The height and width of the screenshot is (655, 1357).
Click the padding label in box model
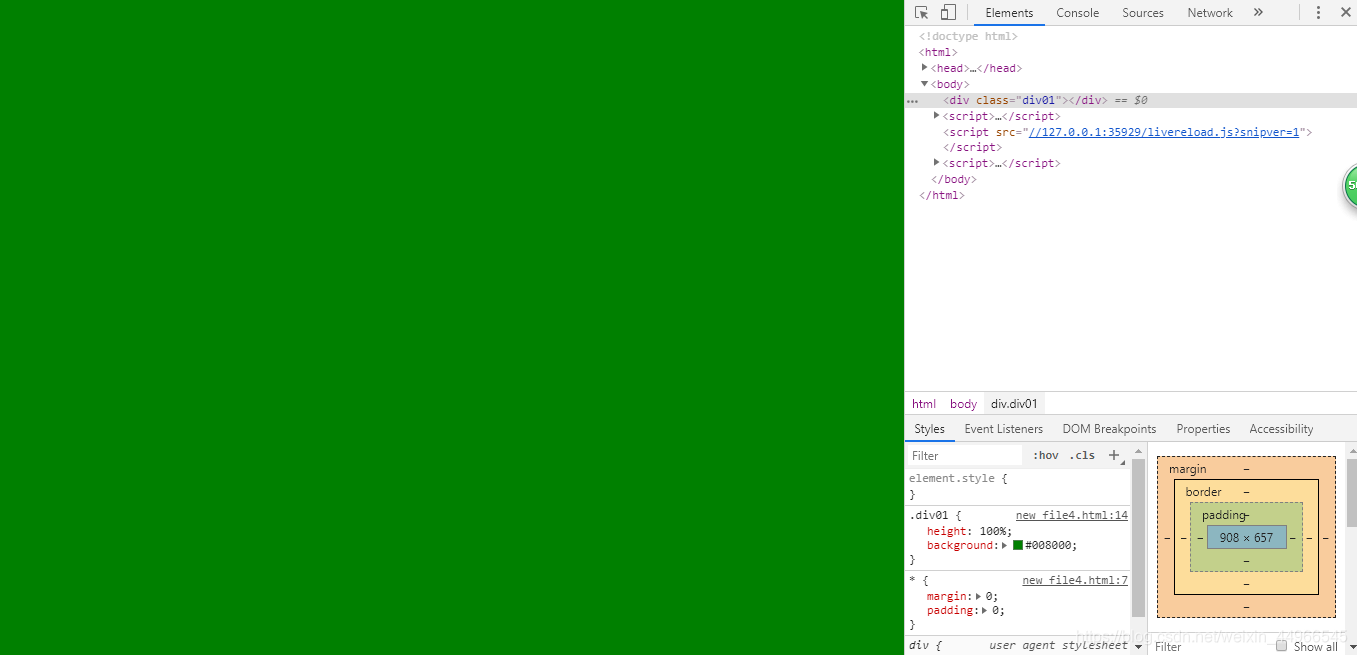(1225, 515)
